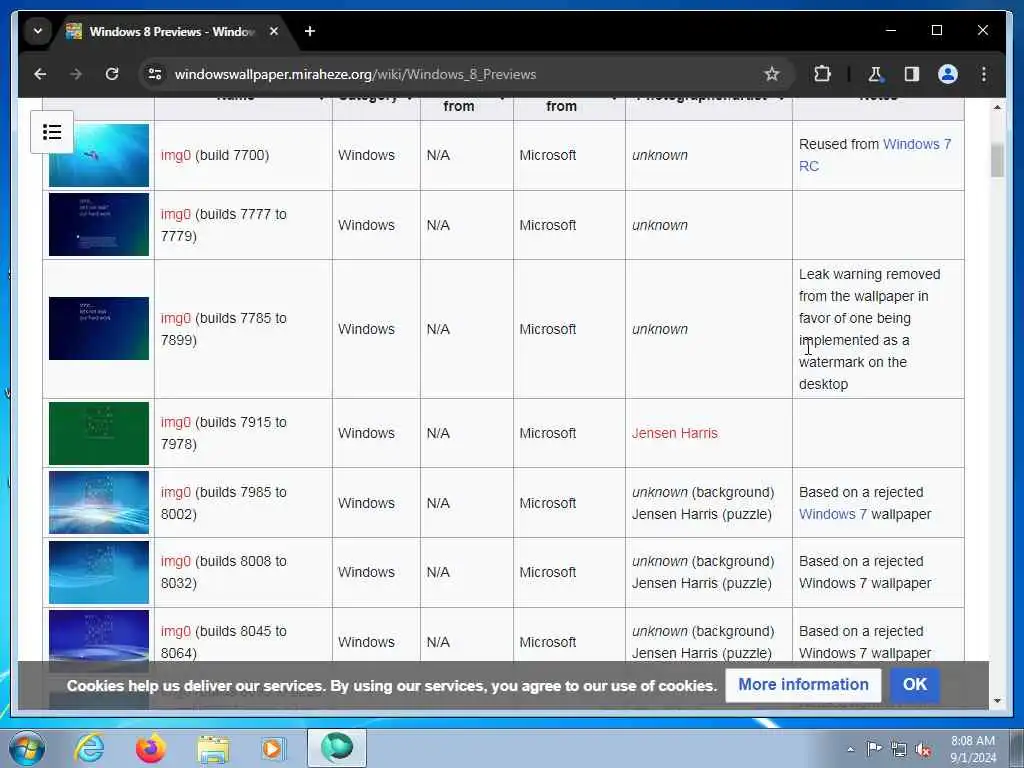Accept cookies with the OK button
1024x768 pixels.
(x=914, y=684)
